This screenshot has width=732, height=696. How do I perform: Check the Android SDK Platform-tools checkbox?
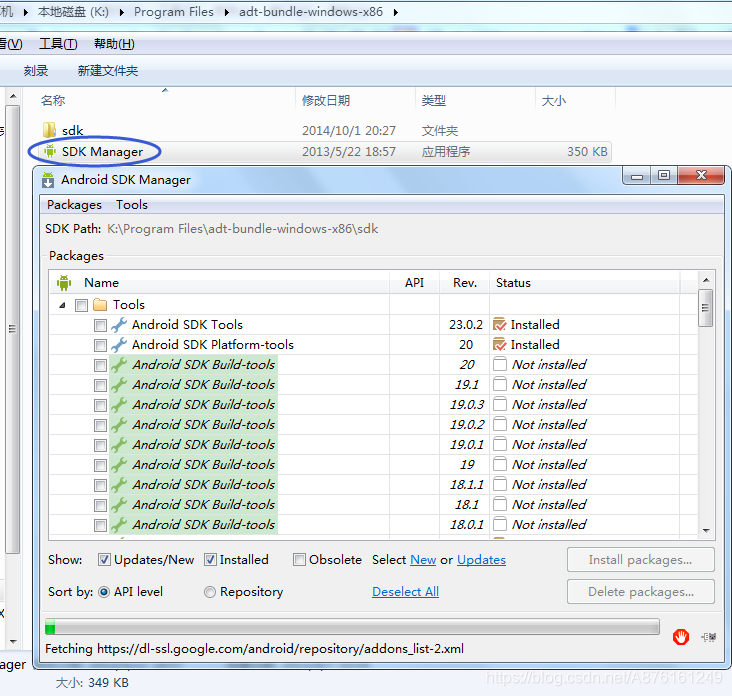[x=100, y=345]
